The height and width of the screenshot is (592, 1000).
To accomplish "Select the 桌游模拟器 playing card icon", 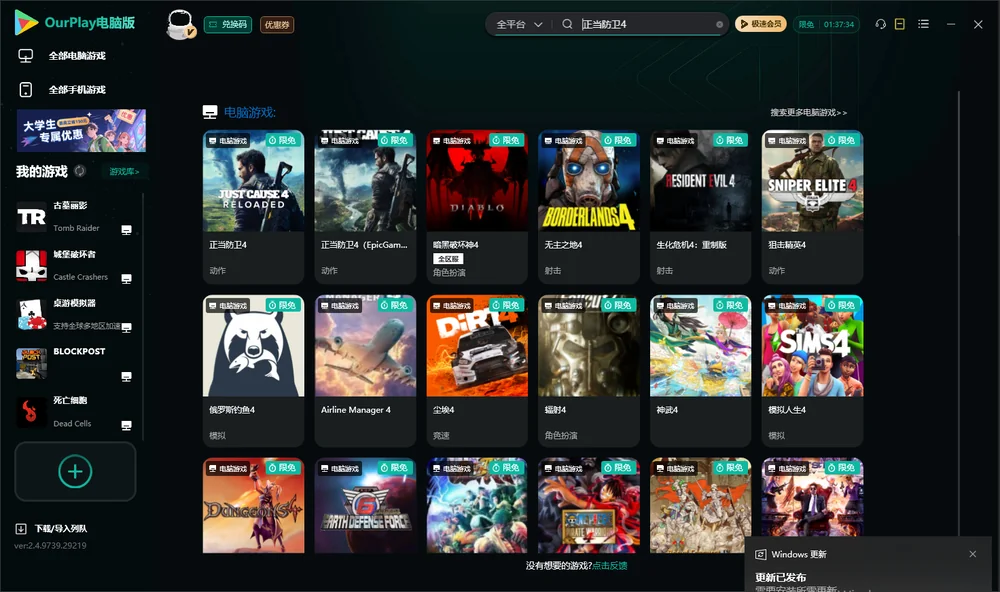I will pos(31,314).
